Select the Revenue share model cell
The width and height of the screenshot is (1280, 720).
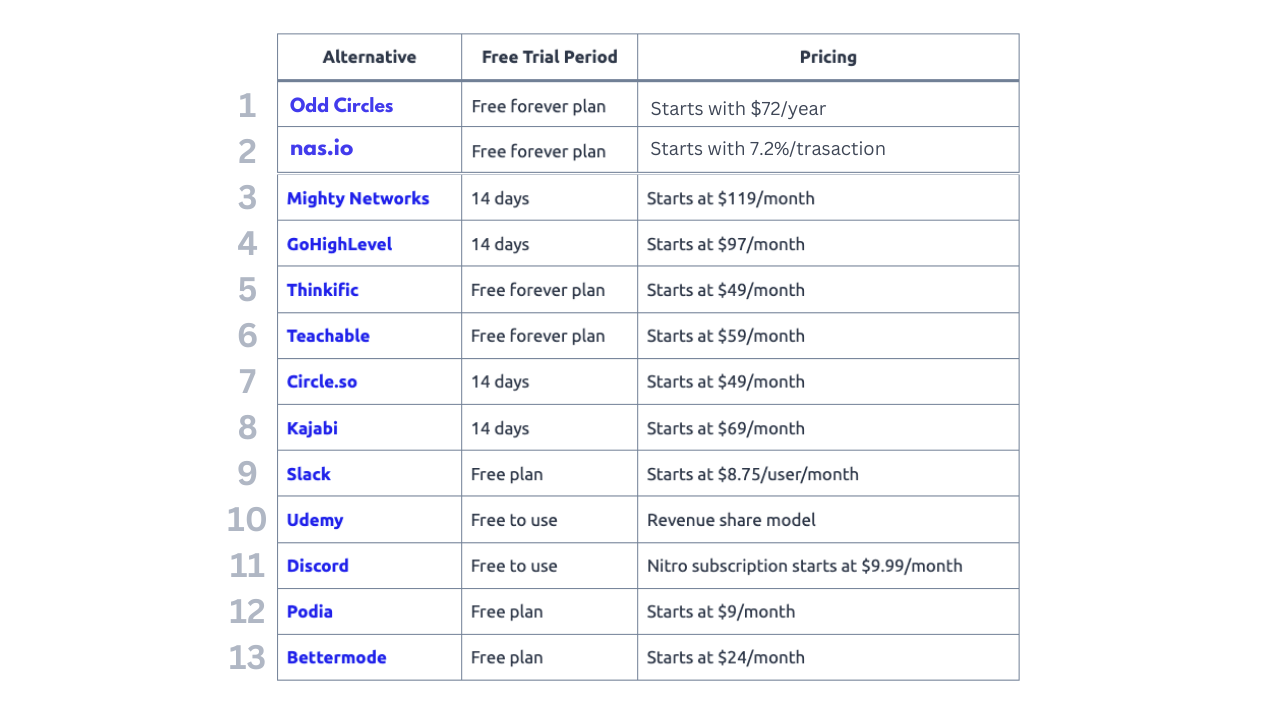point(731,520)
